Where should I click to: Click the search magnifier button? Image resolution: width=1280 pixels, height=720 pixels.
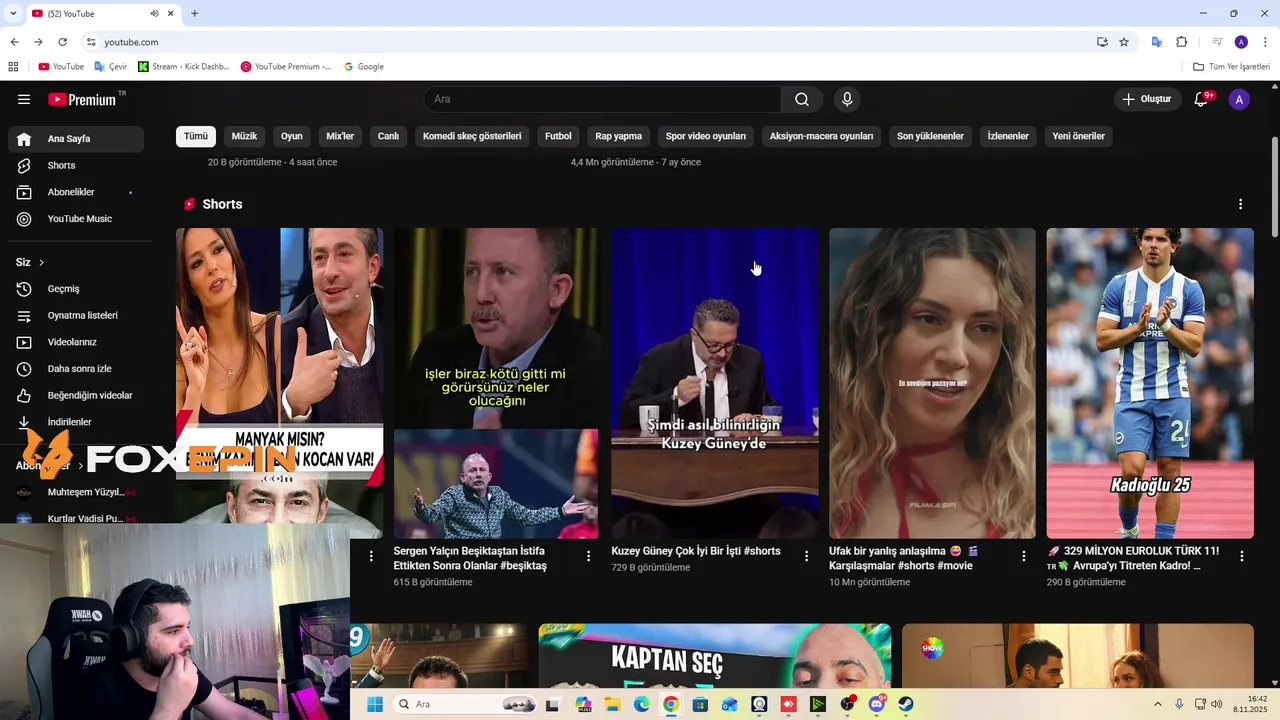pyautogui.click(x=802, y=99)
